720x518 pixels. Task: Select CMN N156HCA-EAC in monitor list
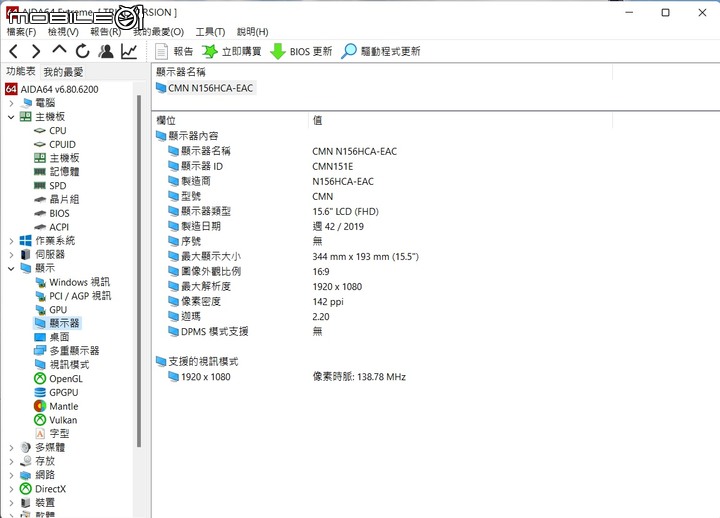pos(205,88)
